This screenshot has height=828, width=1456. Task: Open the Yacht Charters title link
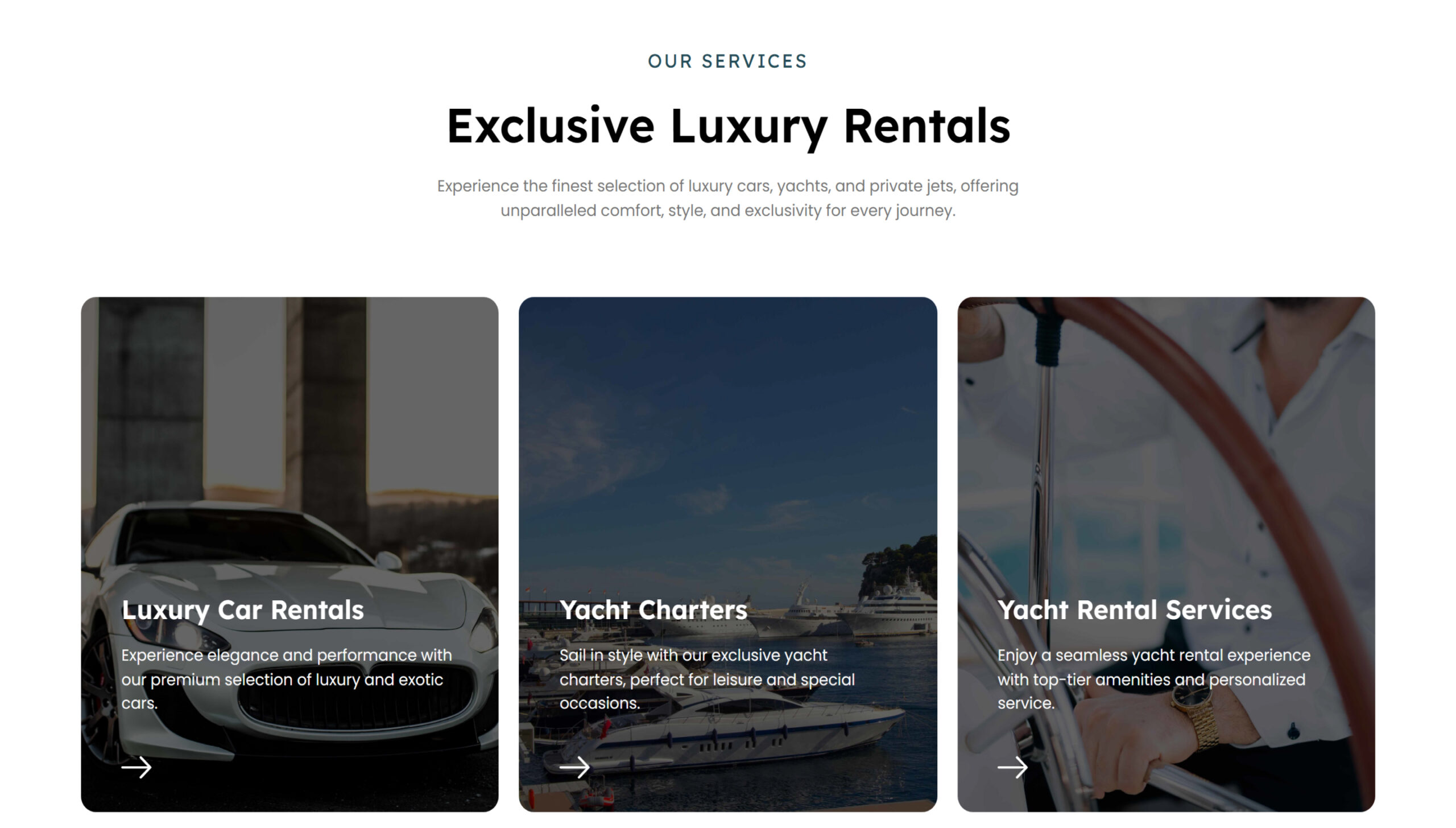click(653, 610)
